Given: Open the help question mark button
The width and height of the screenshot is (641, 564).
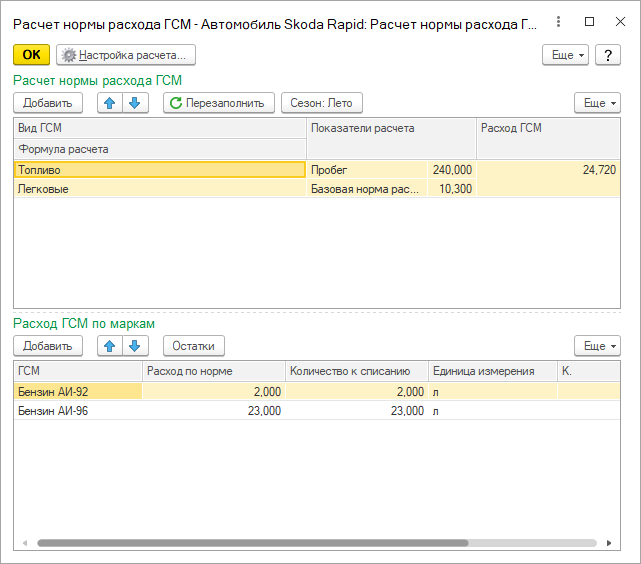Looking at the screenshot, I should tap(608, 55).
